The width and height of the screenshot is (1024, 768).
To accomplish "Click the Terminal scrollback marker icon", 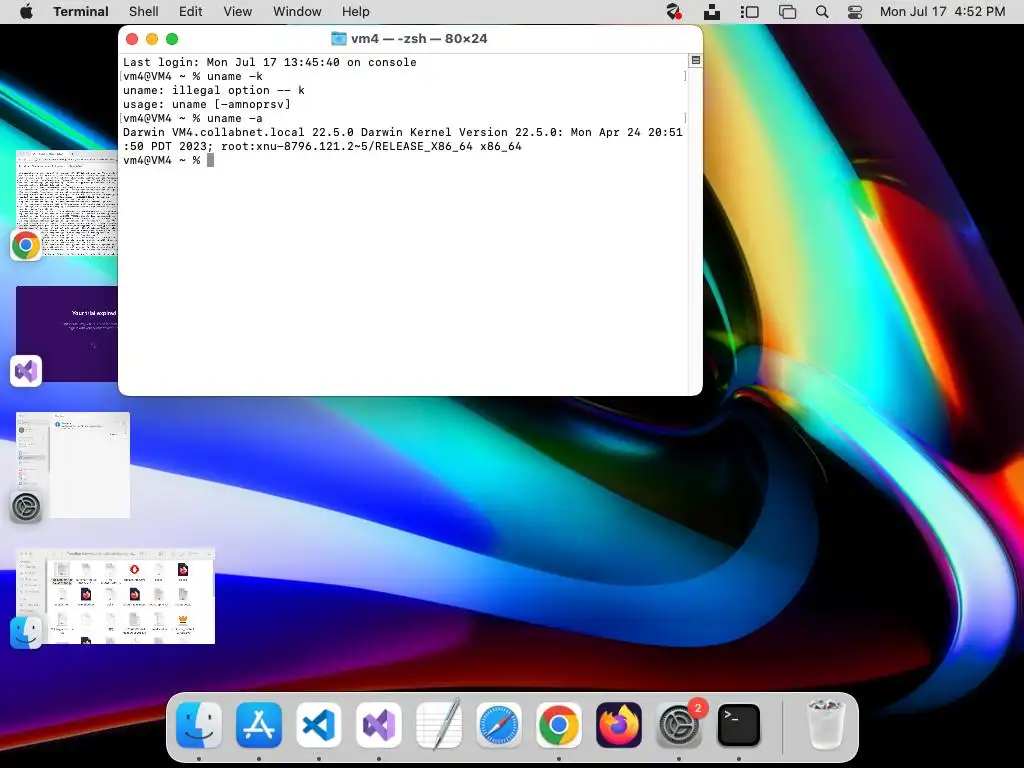I will point(696,60).
